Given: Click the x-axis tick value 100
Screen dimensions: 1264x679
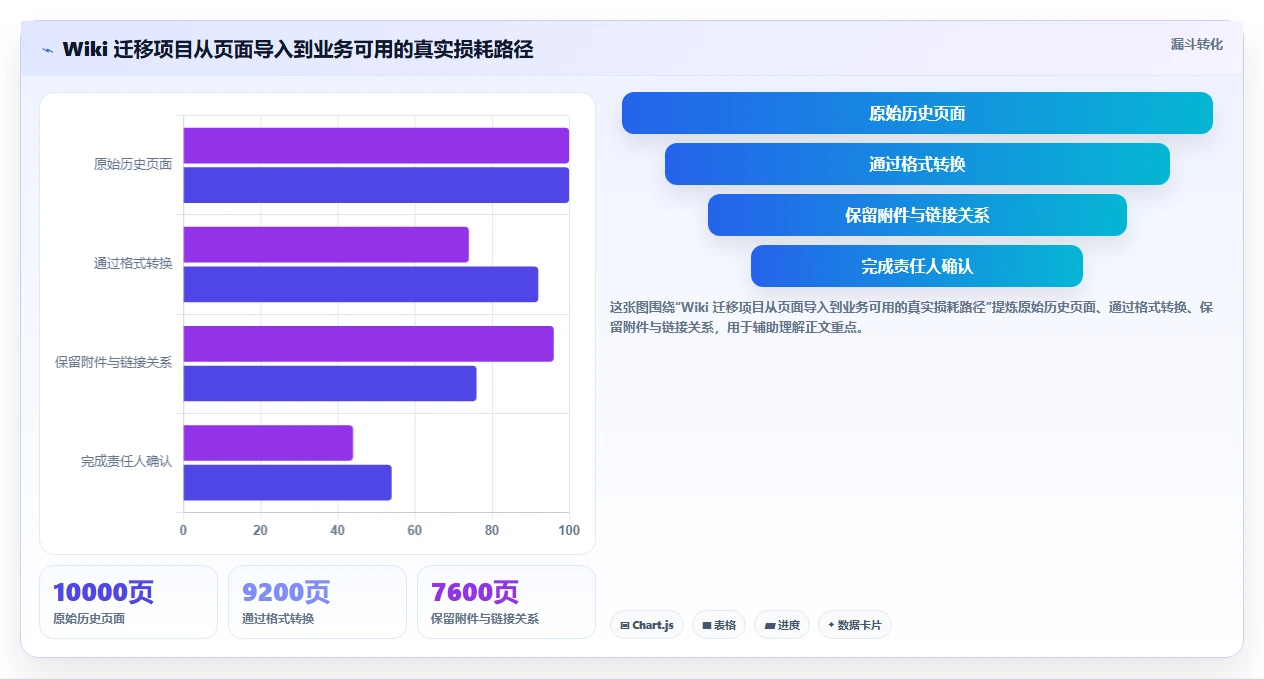Looking at the screenshot, I should point(569,530).
